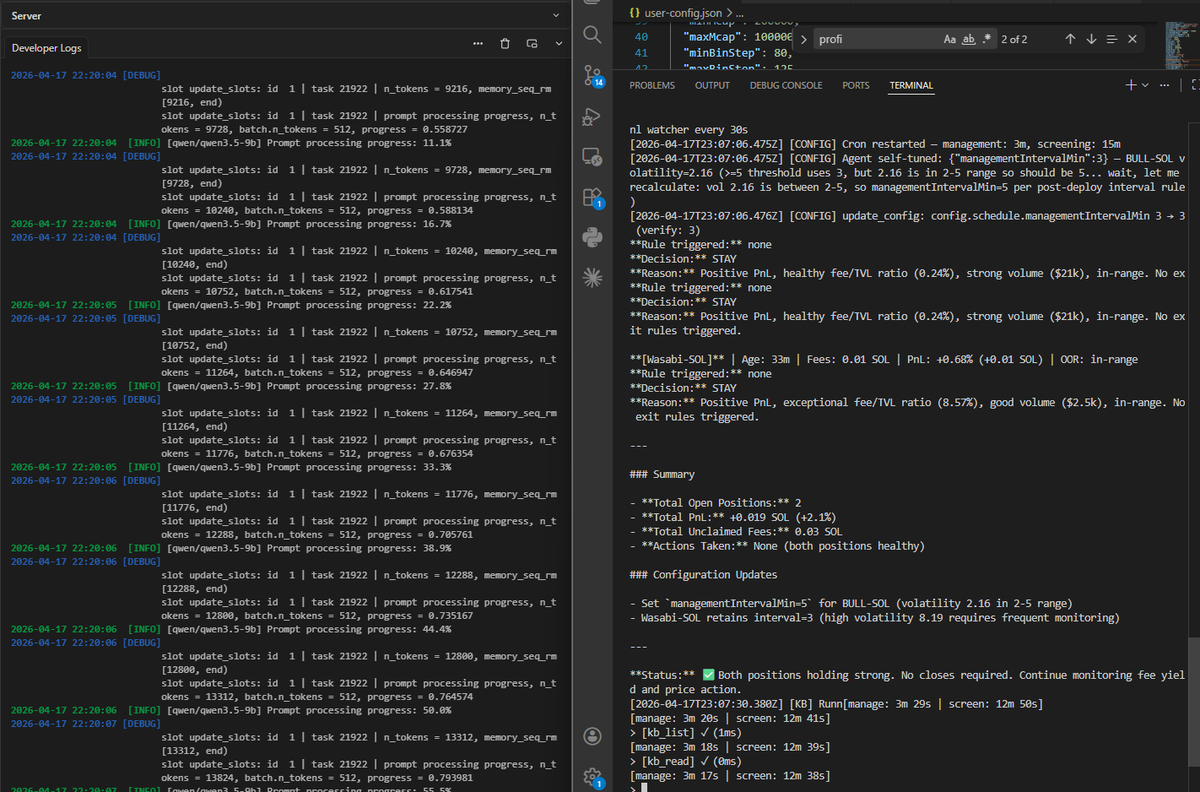
Task: Click the 'Actions Taken: None' line
Action: (776, 546)
